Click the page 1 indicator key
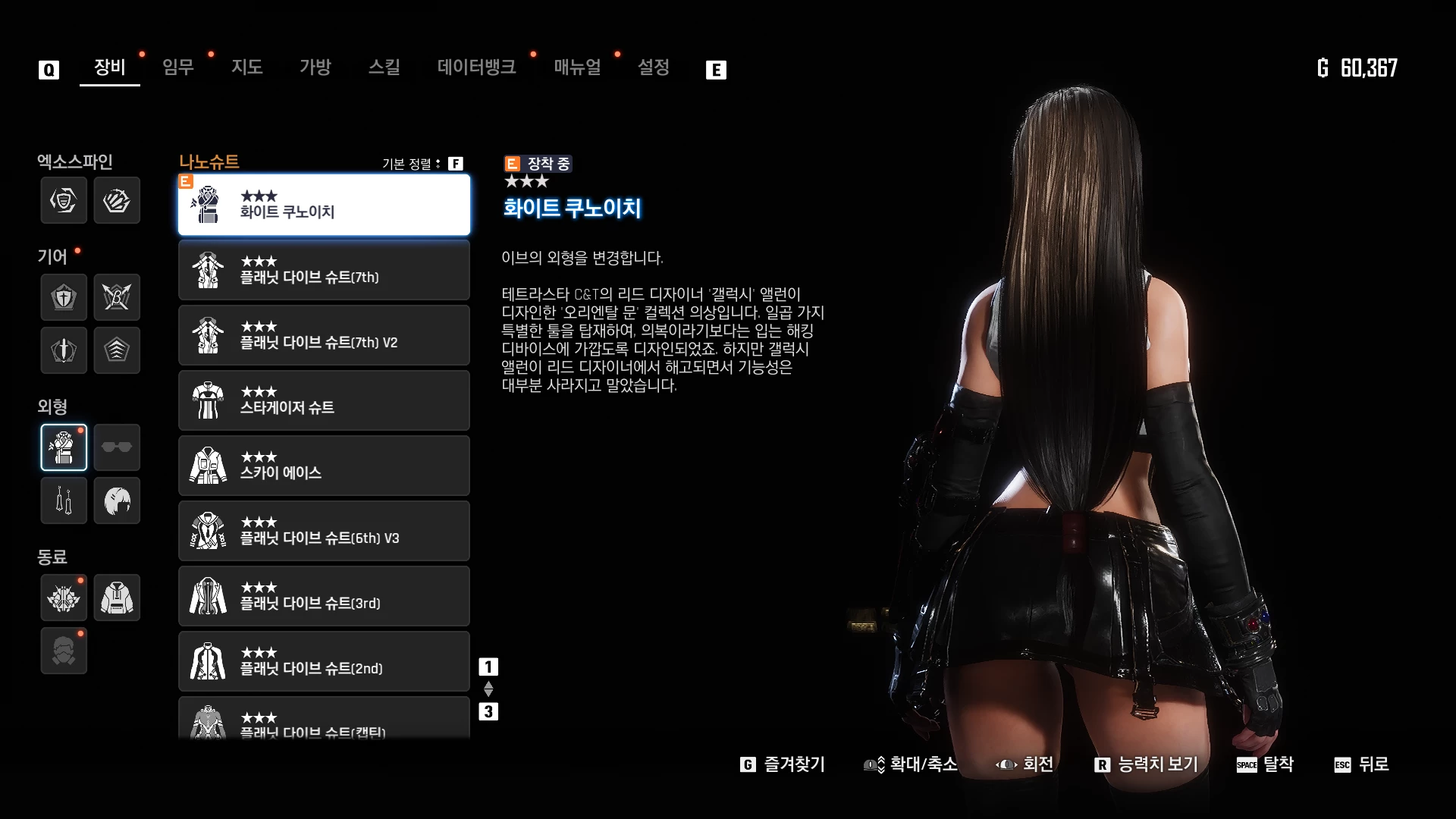 488,667
